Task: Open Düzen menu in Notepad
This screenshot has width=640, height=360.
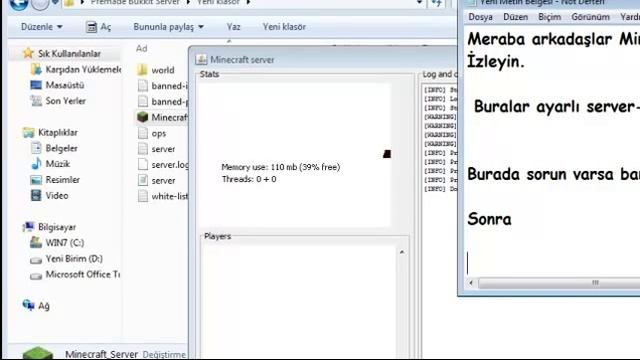Action: point(516,17)
